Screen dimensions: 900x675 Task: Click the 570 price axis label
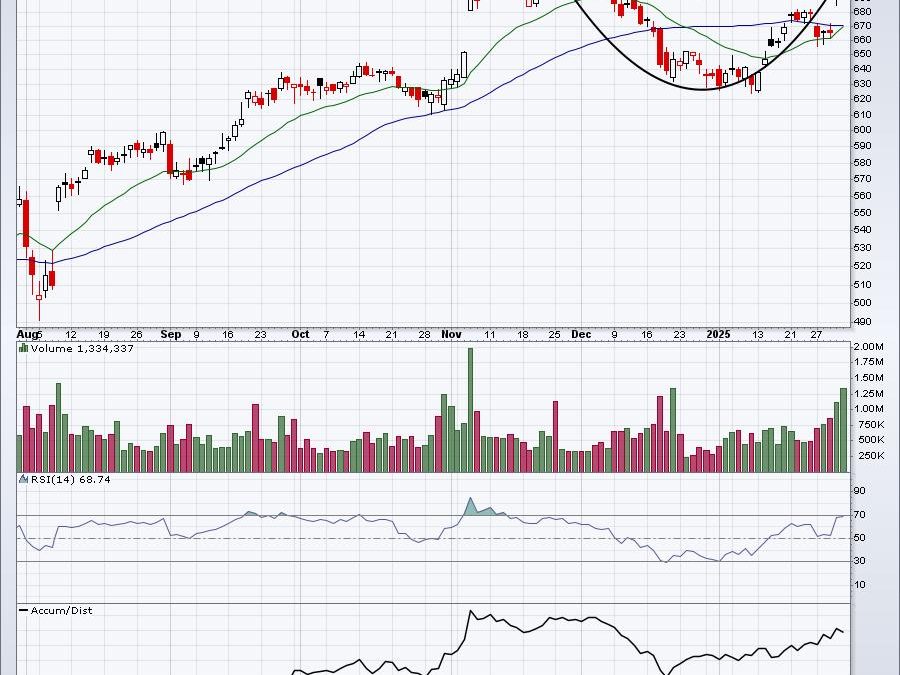[863, 179]
